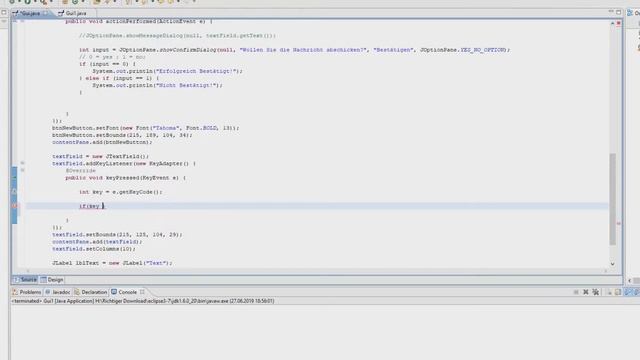Image resolution: width=640 pixels, height=360 pixels.
Task: Click horizontal scrollbar right arrow in editor
Action: click(x=605, y=271)
